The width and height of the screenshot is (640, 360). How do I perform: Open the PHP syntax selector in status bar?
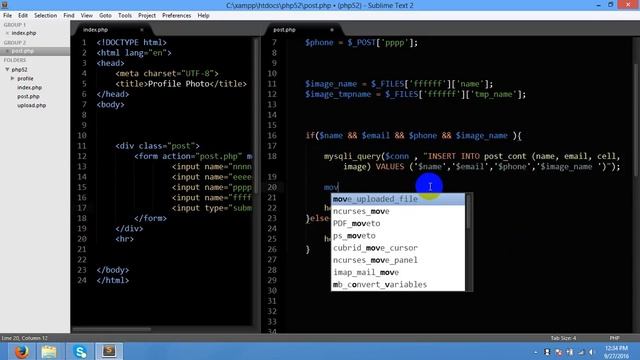(x=614, y=338)
